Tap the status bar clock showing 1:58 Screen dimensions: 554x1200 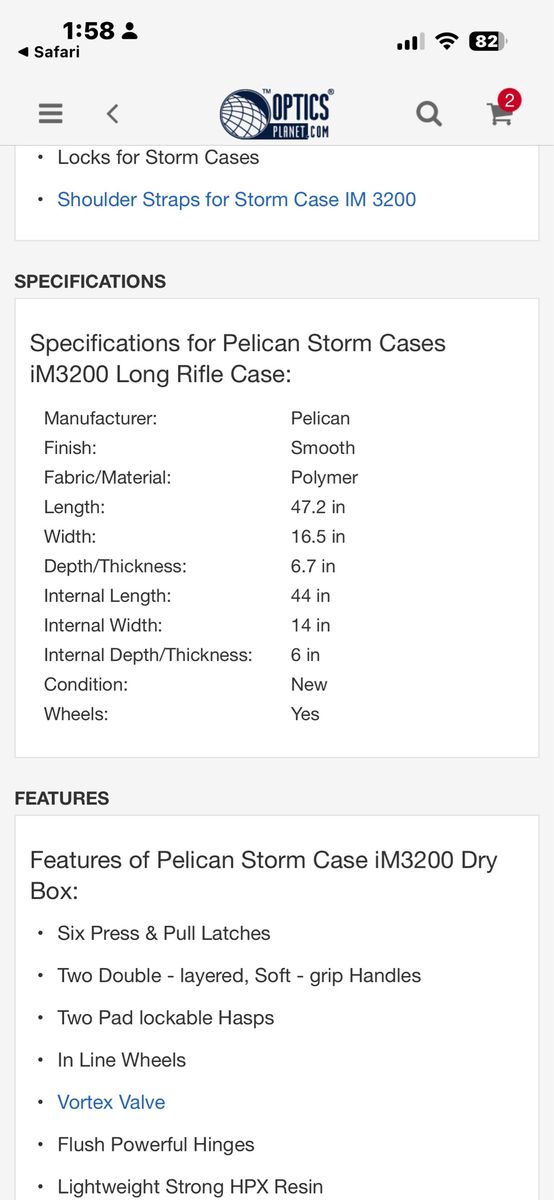pos(88,31)
